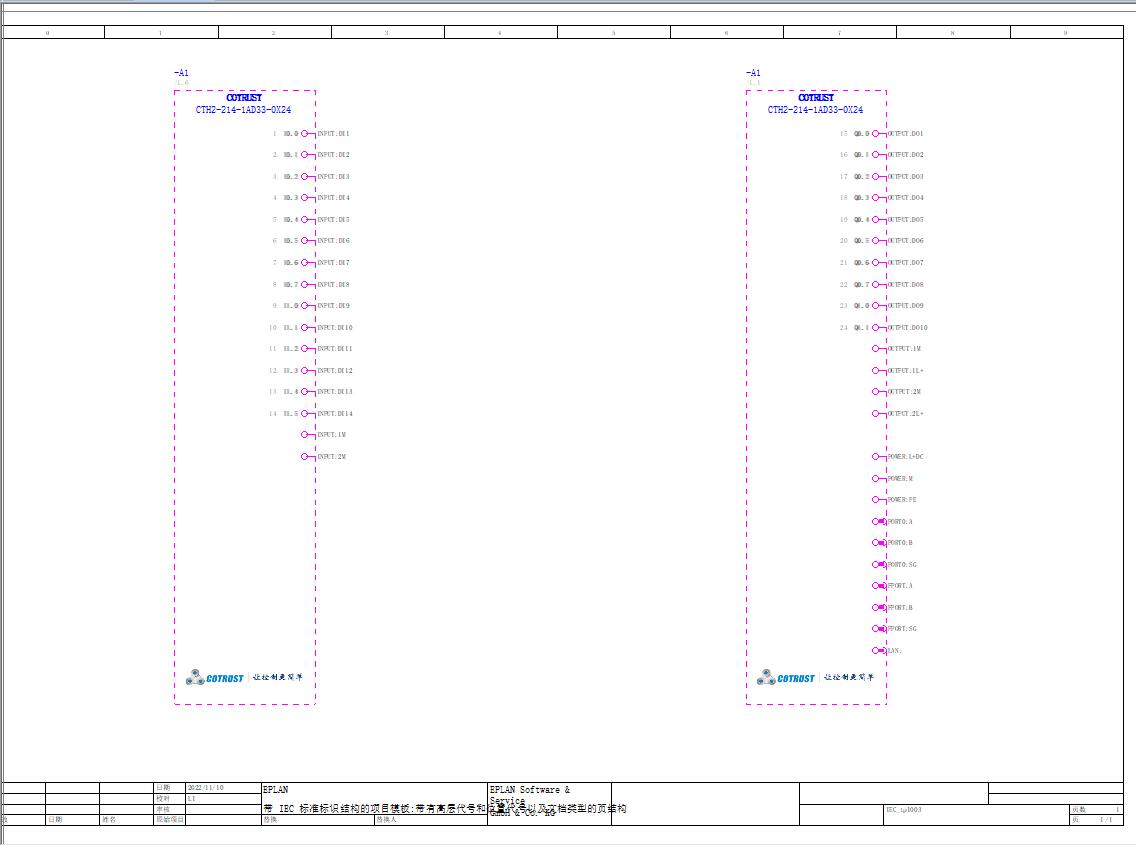Click the date field 2022/11/10 in title block

206,787
